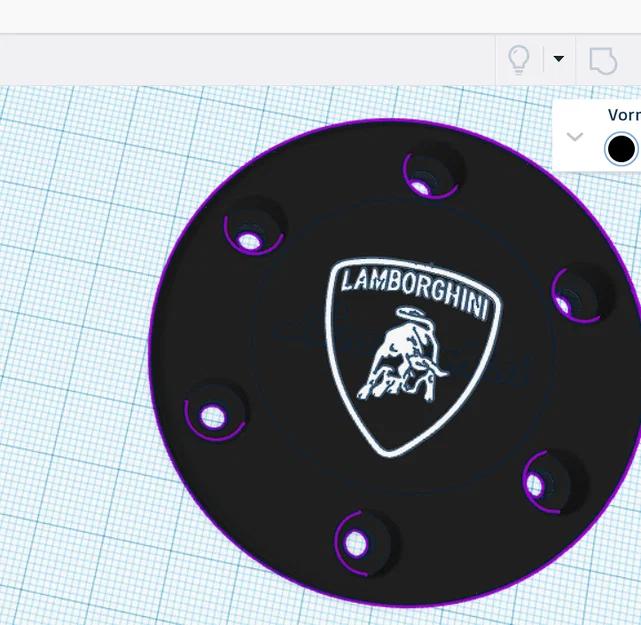Collapse the shape panel chevron
The width and height of the screenshot is (641, 625).
575,137
